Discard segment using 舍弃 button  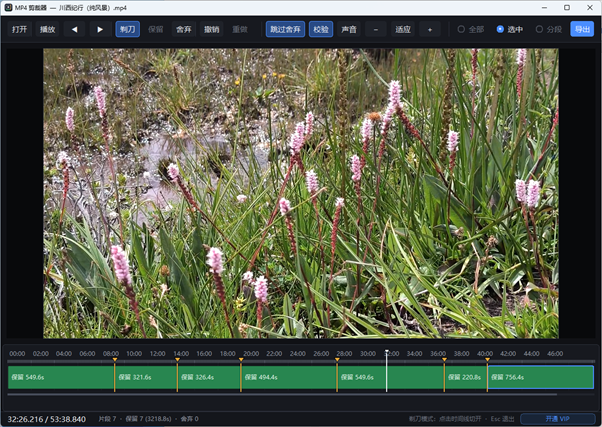[x=184, y=29]
